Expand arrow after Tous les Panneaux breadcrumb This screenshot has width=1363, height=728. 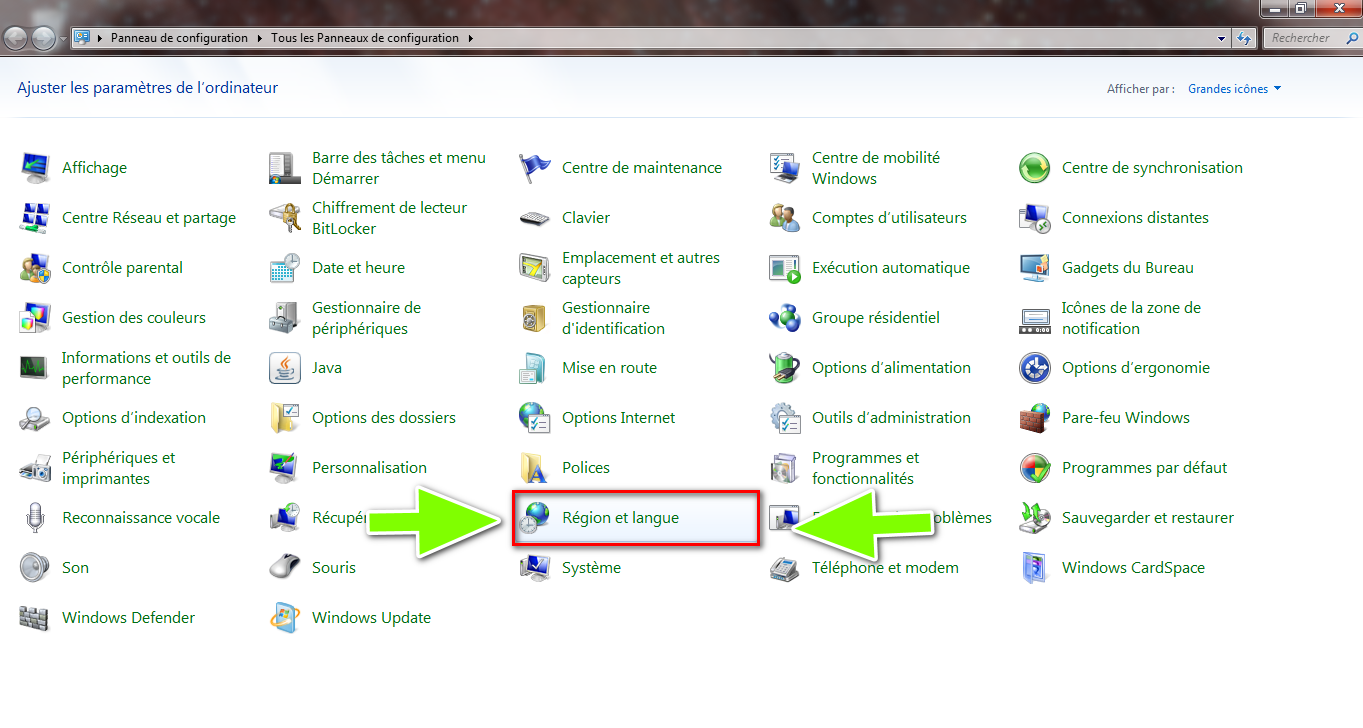coord(470,38)
